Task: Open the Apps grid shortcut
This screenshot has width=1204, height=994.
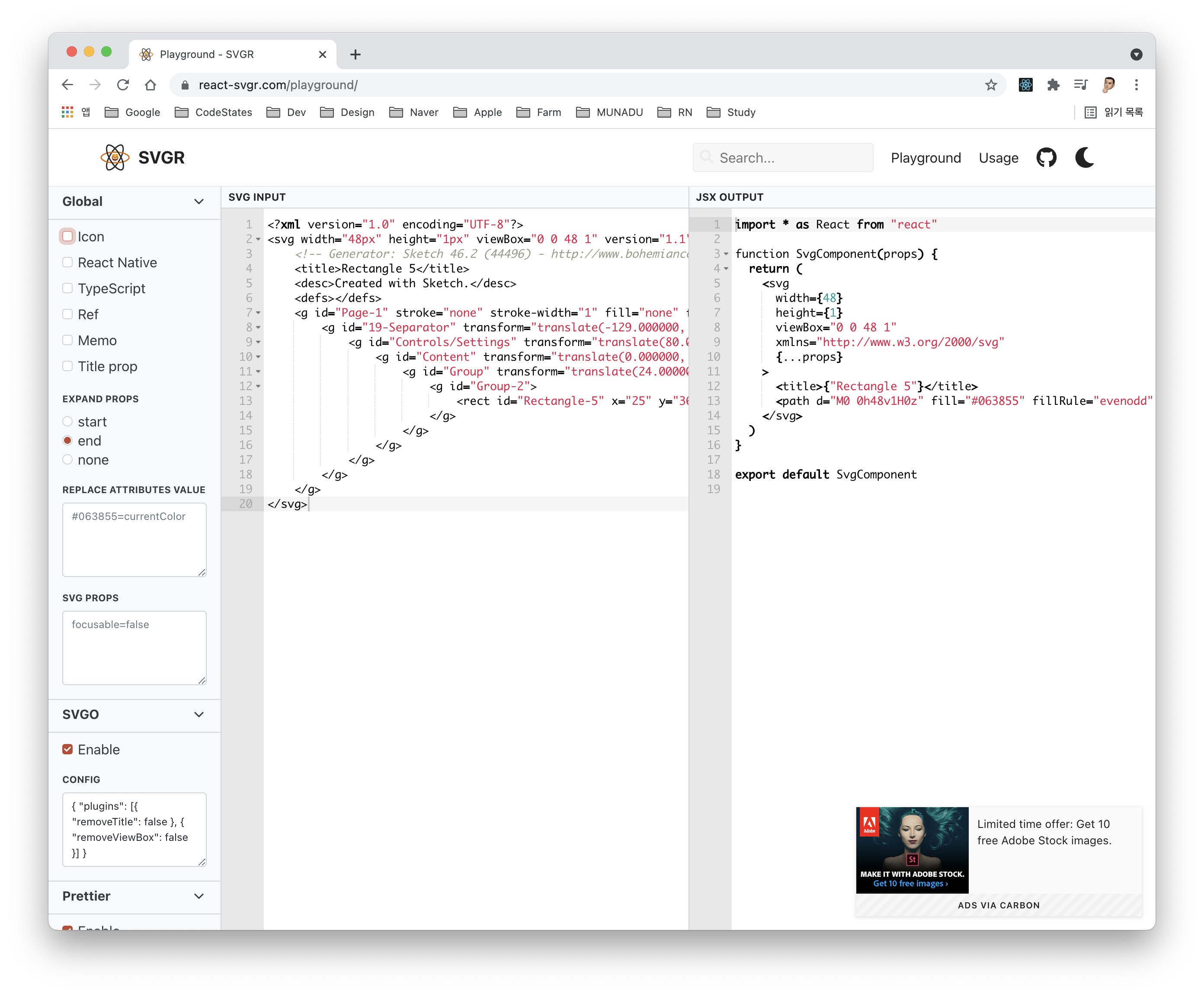Action: click(67, 112)
